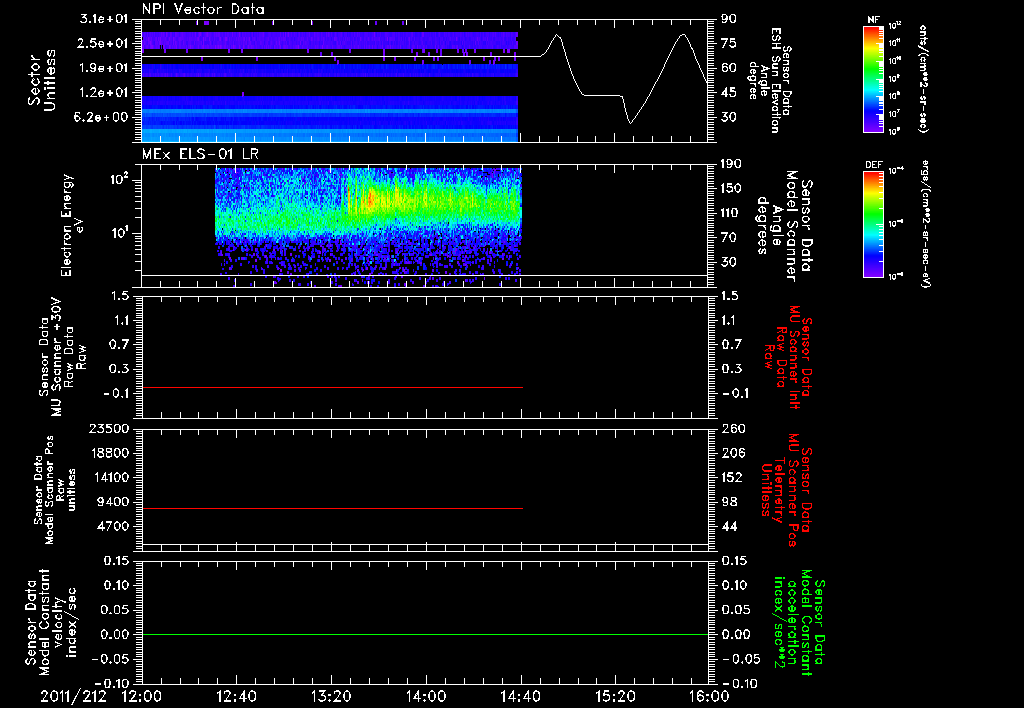This screenshot has width=1024, height=708.
Task: Click the "MEx ELS-01 LR" panel title
Action: coord(200,154)
